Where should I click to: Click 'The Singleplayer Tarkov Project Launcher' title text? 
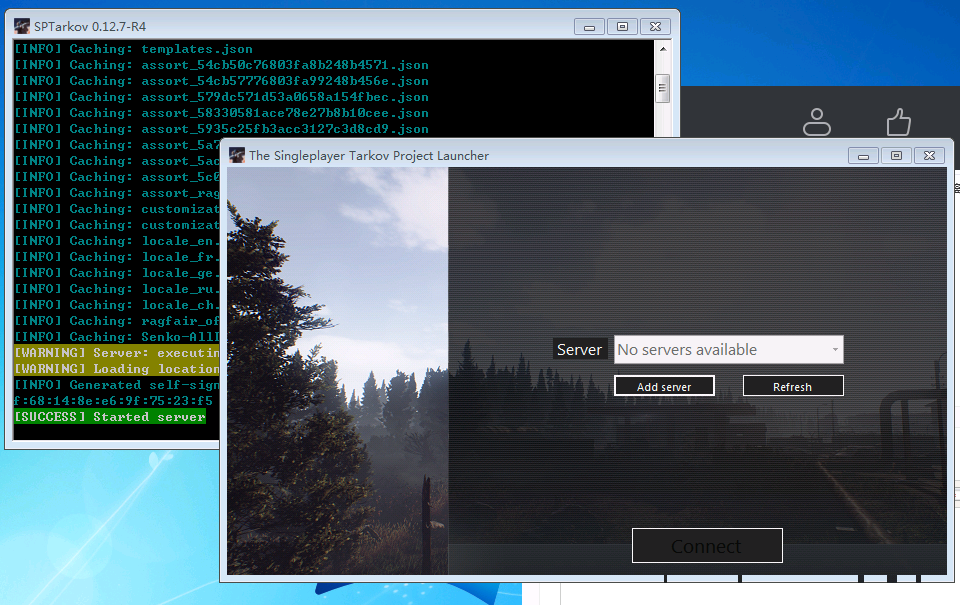pyautogui.click(x=369, y=156)
